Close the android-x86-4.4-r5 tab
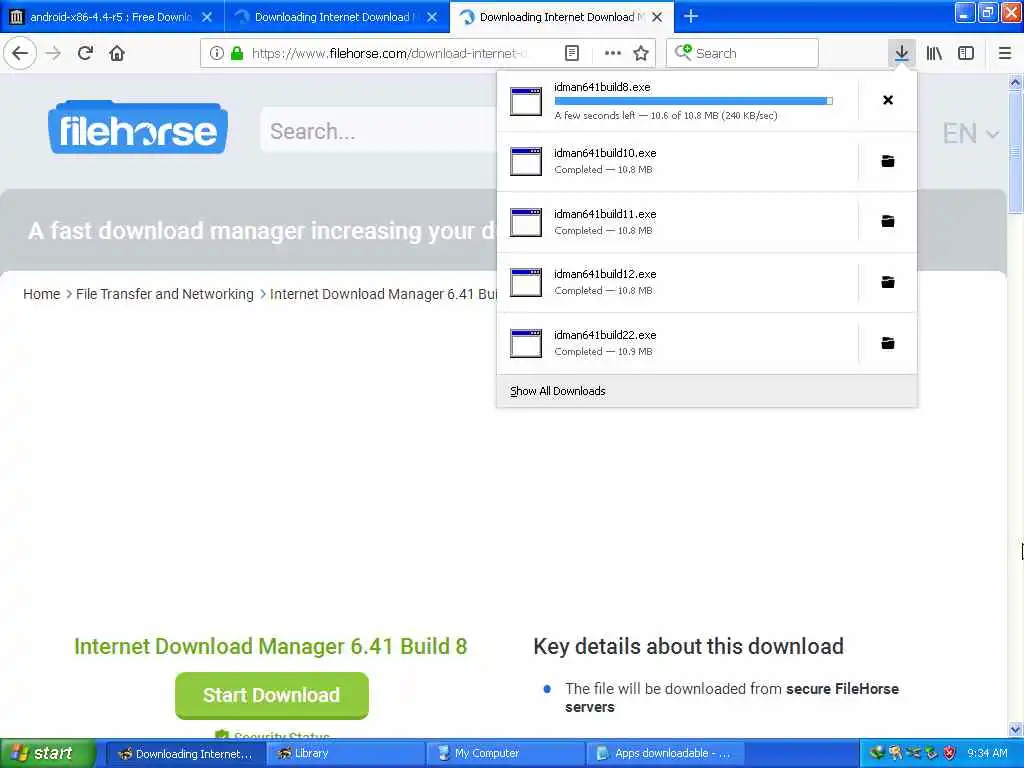1024x768 pixels. pyautogui.click(x=207, y=17)
